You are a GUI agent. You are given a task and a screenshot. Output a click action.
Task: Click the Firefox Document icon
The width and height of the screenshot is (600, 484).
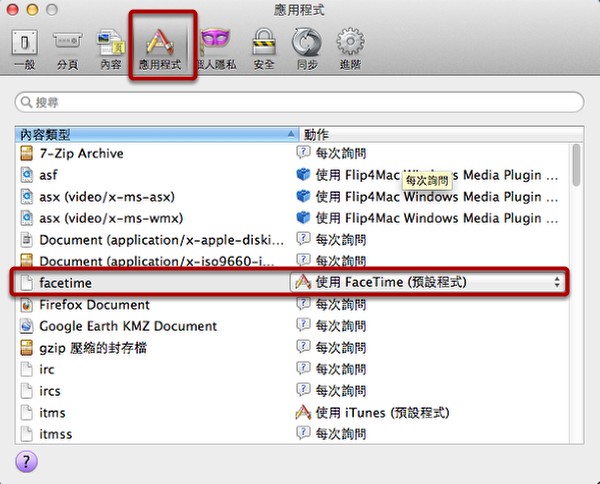tap(26, 305)
